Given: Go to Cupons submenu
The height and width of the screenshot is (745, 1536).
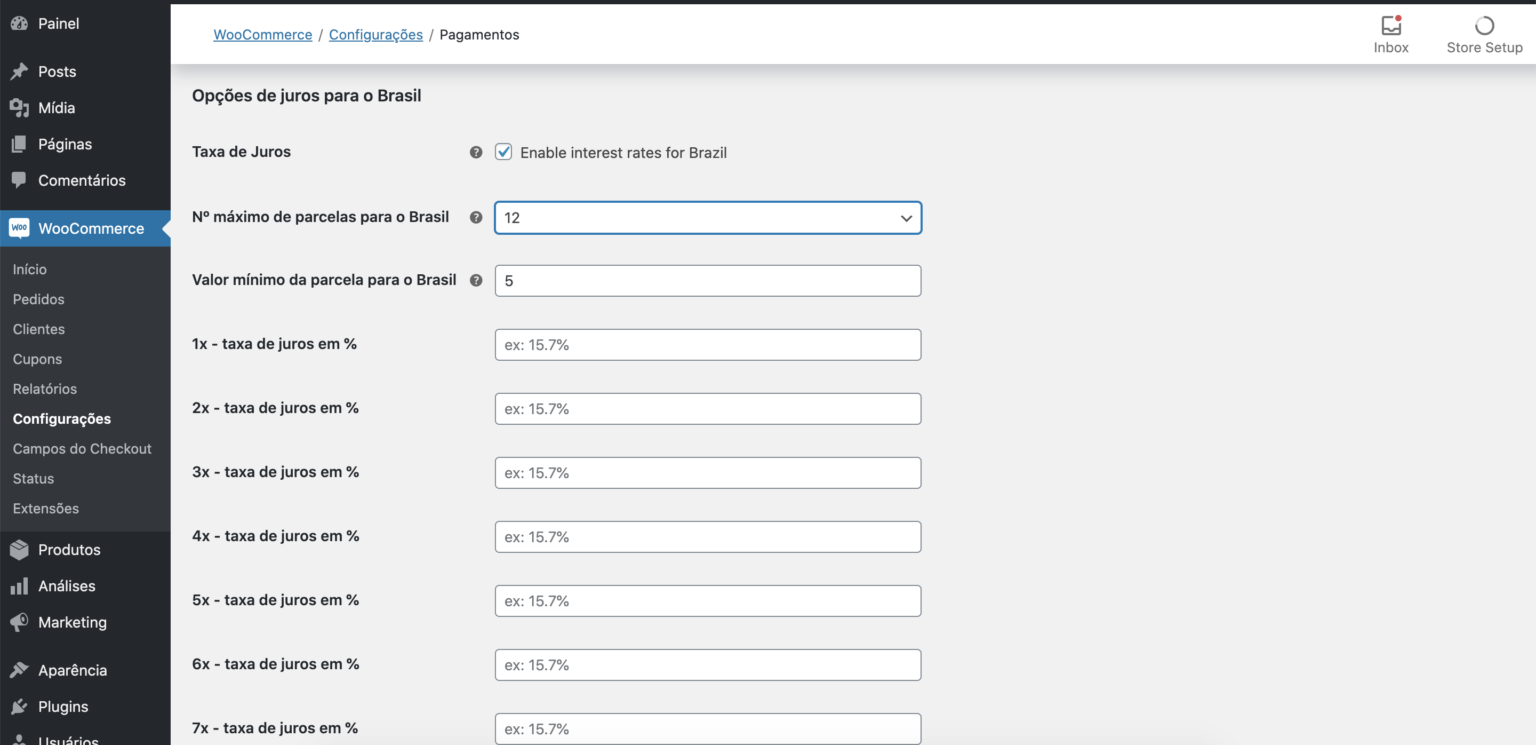Looking at the screenshot, I should point(38,359).
